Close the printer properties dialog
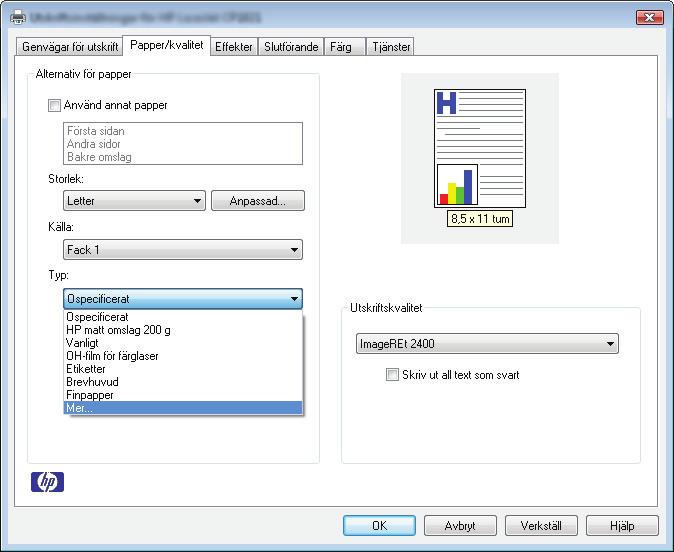Screen dimensions: 674x552 649,18
